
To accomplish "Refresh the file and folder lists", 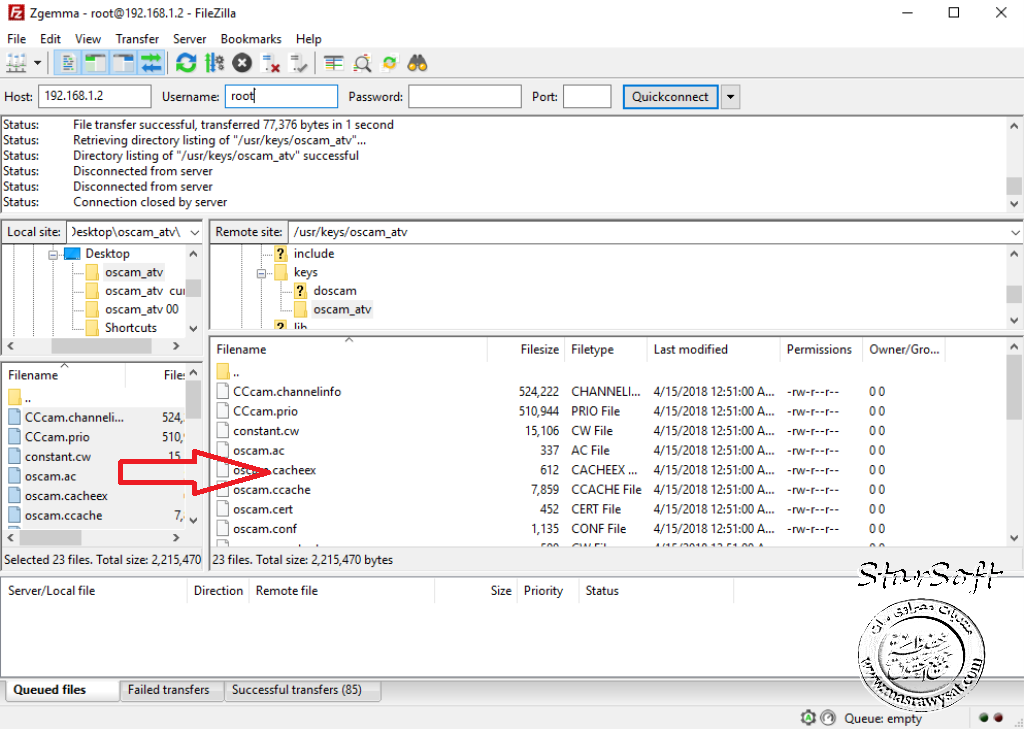I will coord(186,63).
